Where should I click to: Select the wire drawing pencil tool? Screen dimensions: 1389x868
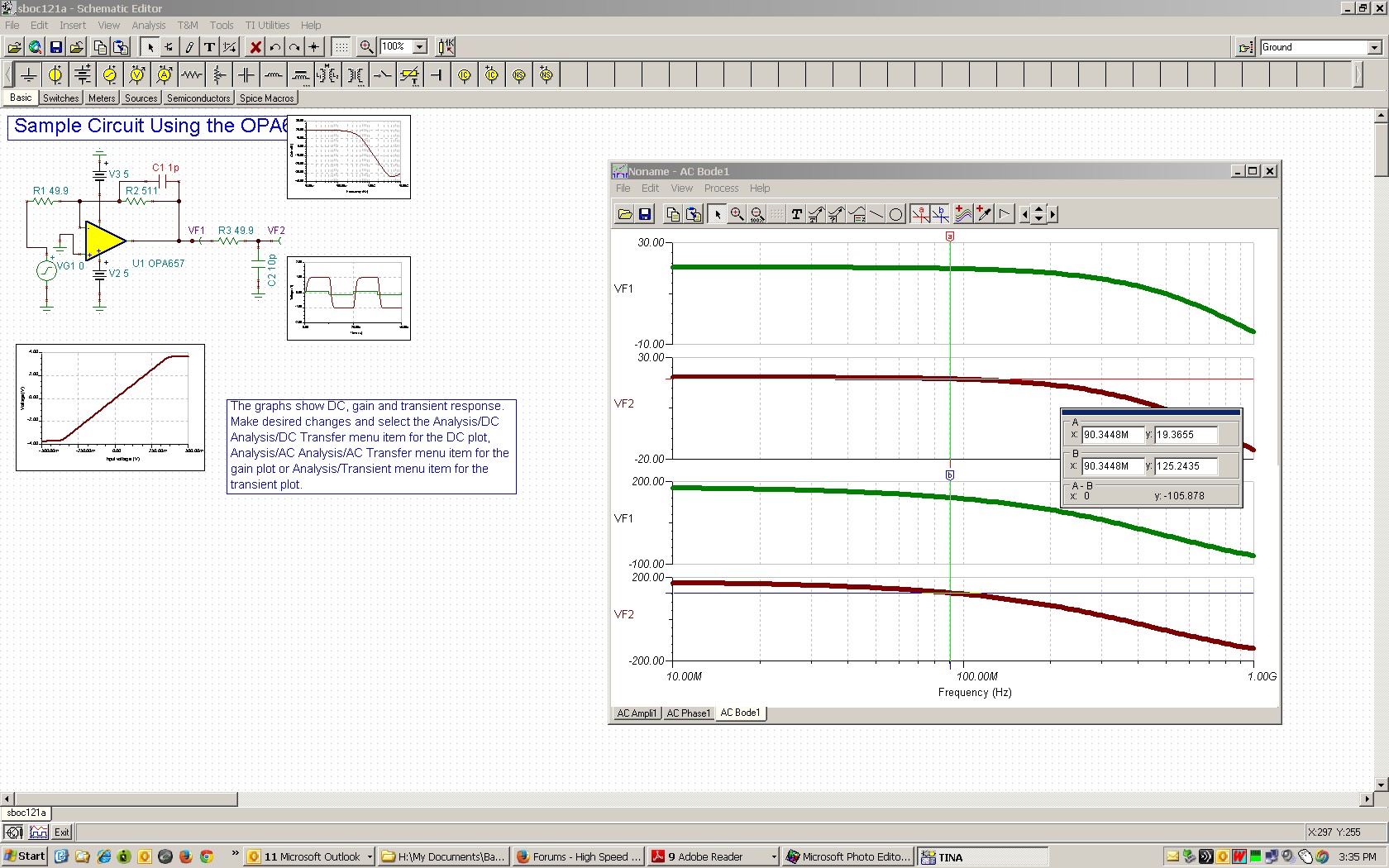point(189,47)
